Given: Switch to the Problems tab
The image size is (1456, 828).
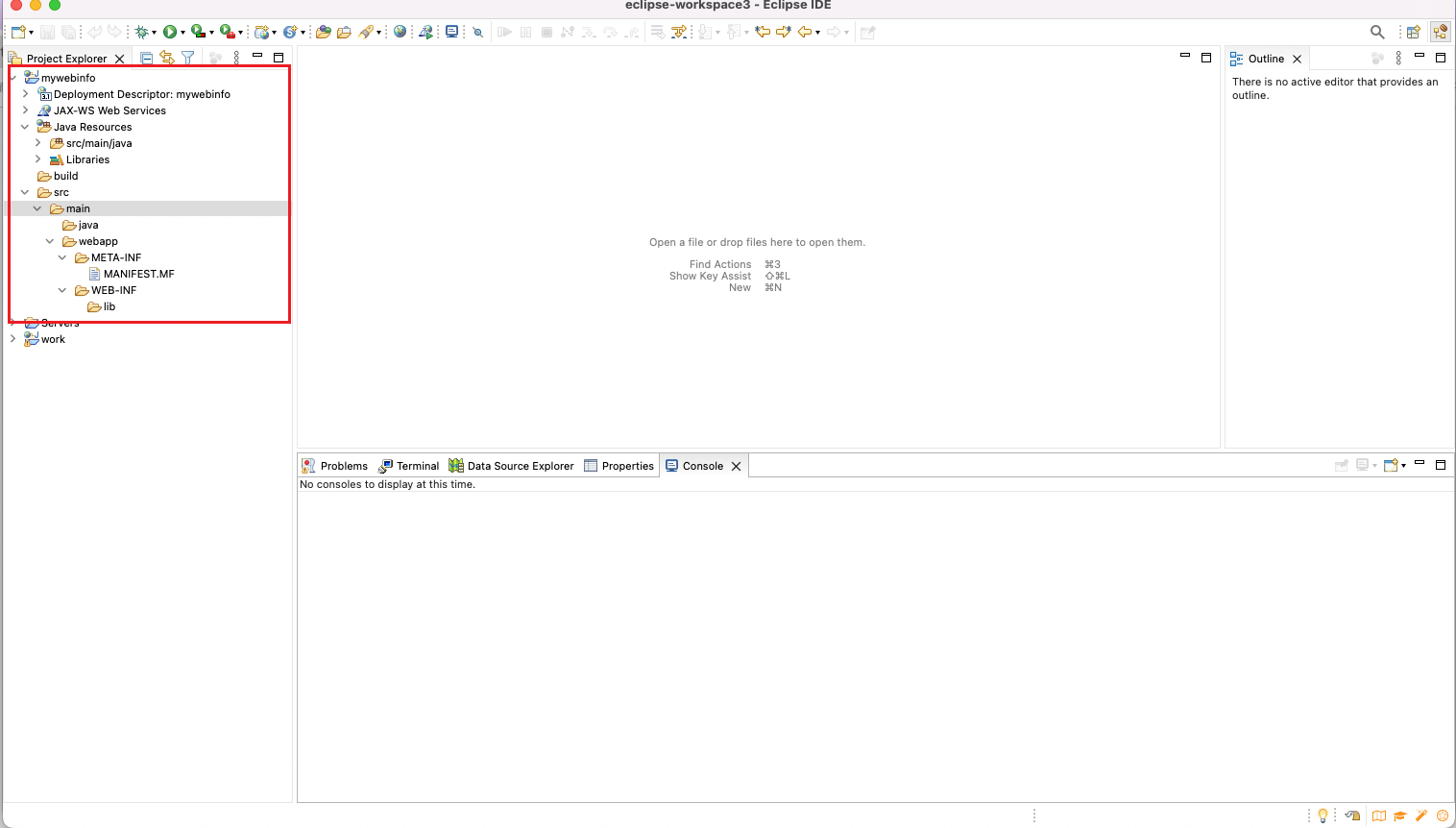Looking at the screenshot, I should [x=334, y=466].
